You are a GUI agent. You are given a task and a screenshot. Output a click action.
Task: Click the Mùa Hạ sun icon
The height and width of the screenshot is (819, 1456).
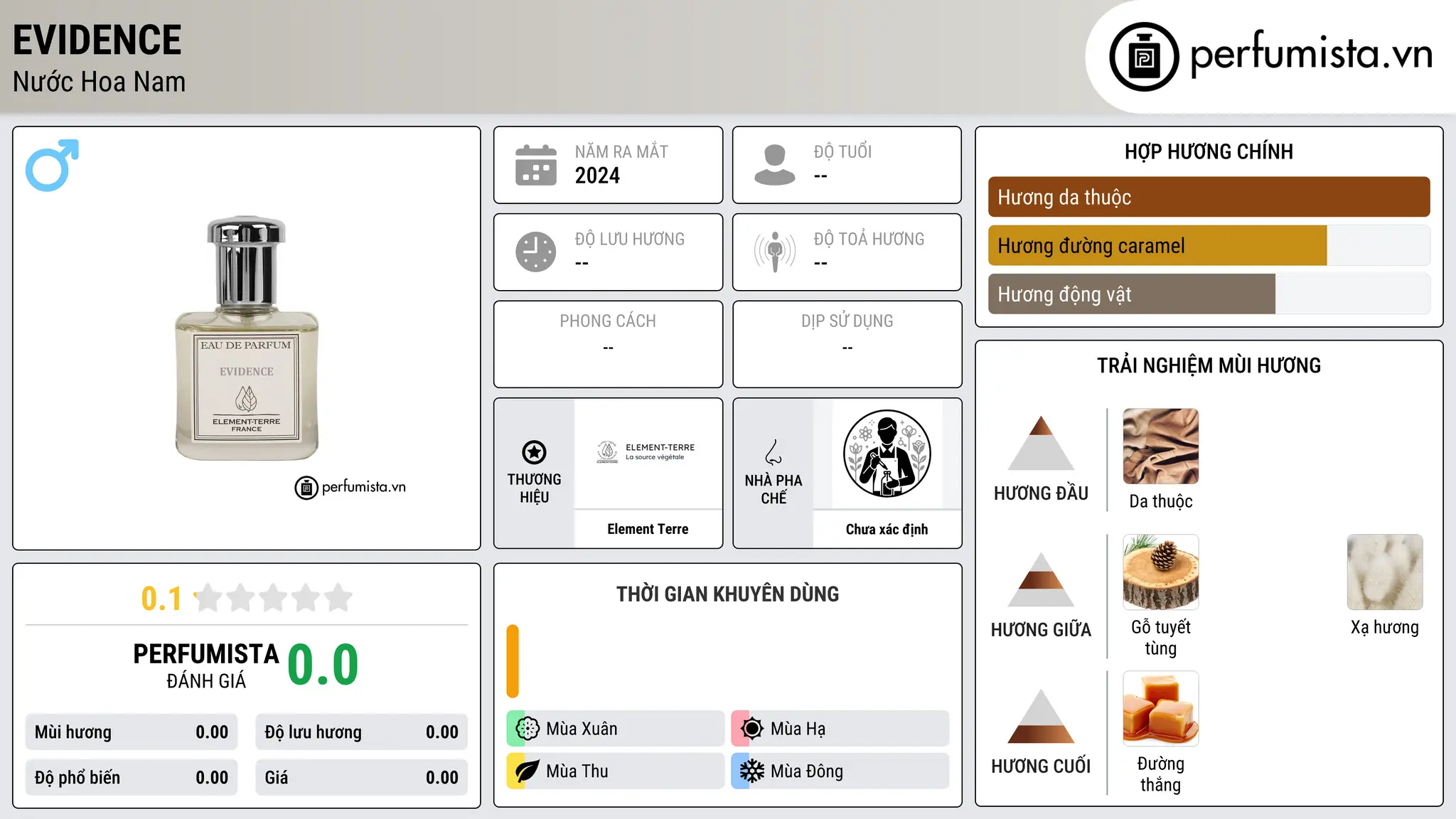pyautogui.click(x=752, y=729)
